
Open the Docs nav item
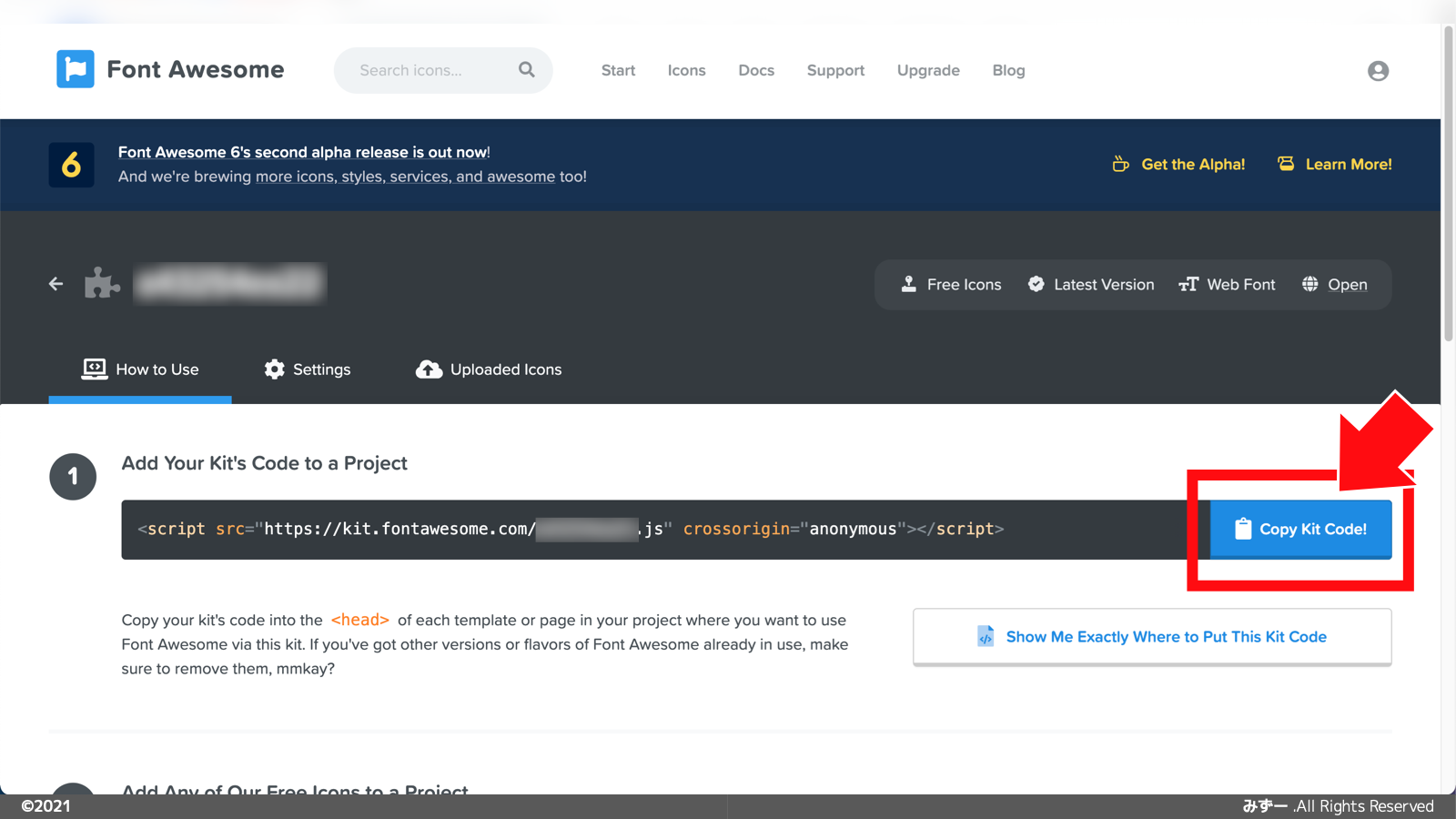(x=756, y=70)
